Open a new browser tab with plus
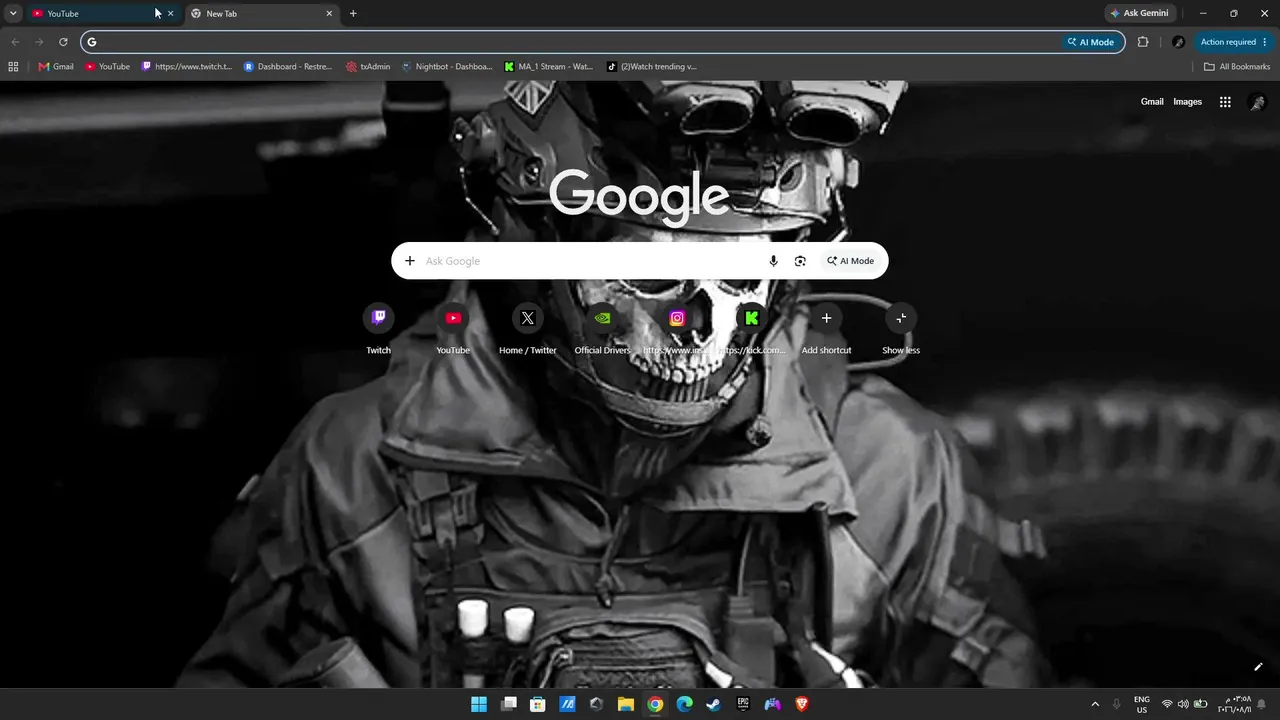Screen dimensions: 1280x720 tap(353, 14)
